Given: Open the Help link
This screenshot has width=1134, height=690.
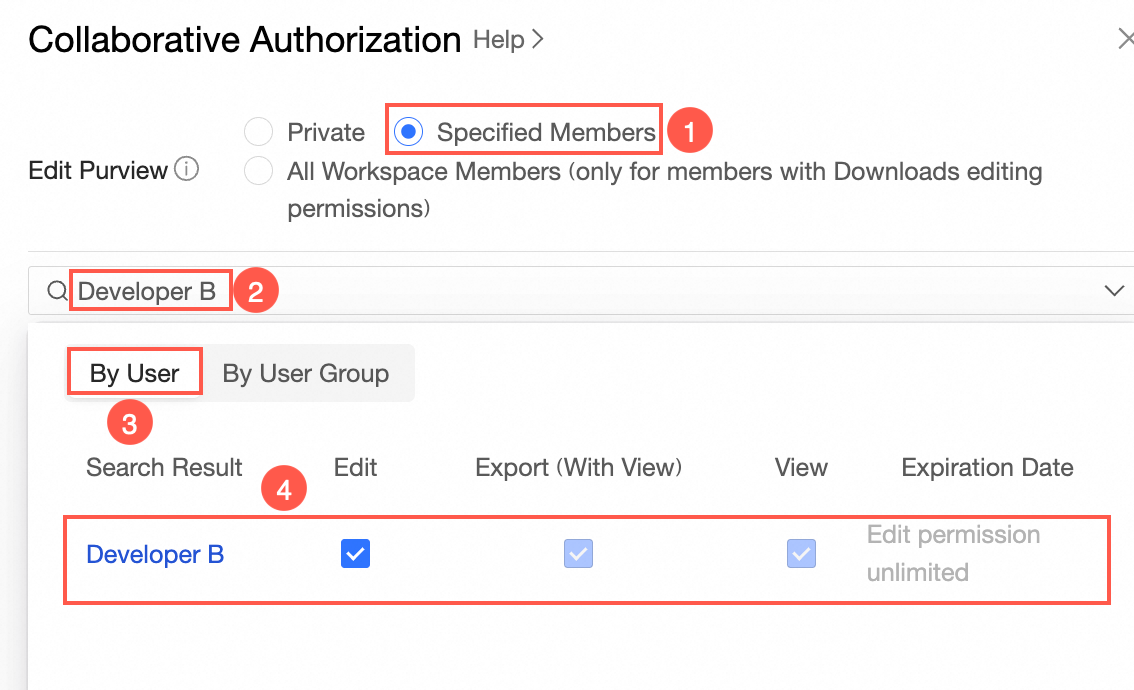Looking at the screenshot, I should tap(499, 40).
